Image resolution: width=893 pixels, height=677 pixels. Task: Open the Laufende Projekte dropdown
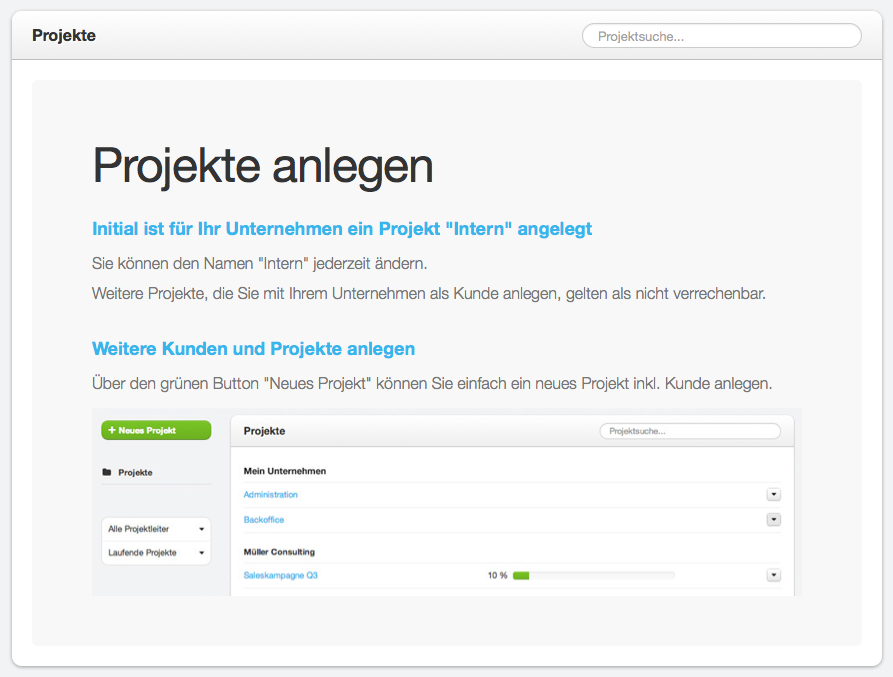coord(156,553)
